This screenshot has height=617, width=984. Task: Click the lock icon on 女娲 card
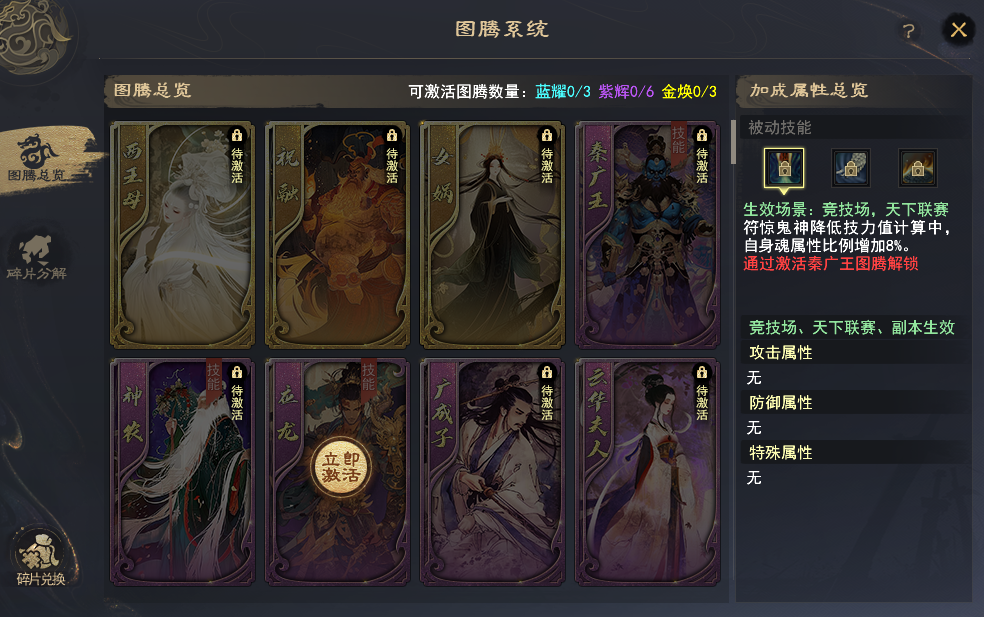click(547, 136)
